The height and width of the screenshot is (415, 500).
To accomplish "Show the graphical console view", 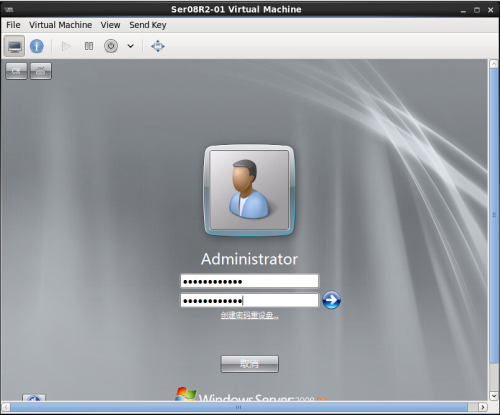I will point(14,46).
